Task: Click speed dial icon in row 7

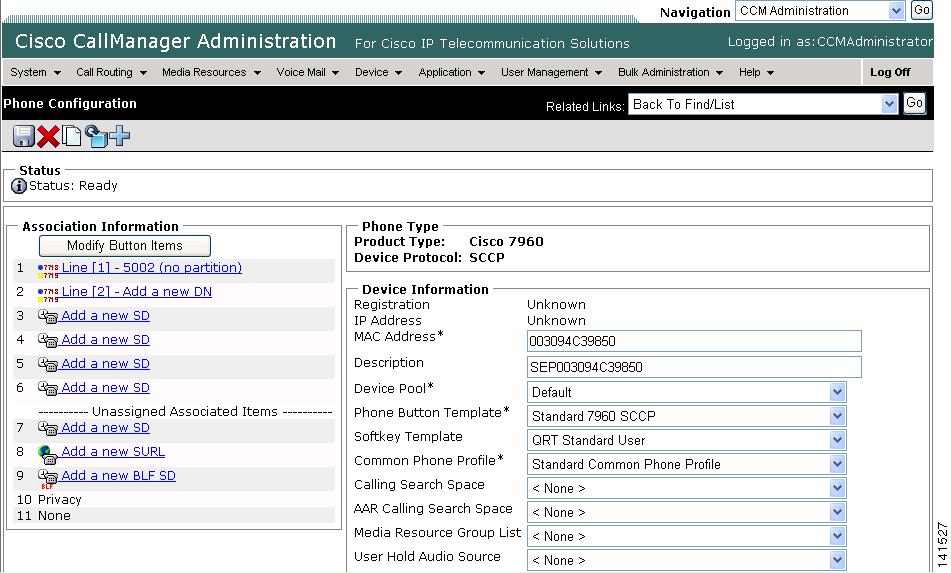Action: tap(48, 429)
